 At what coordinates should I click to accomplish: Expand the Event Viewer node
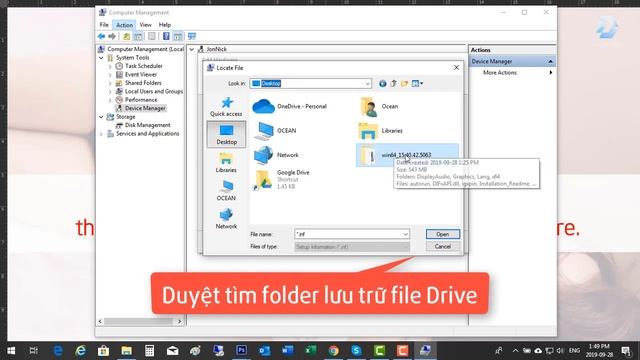(x=110, y=75)
